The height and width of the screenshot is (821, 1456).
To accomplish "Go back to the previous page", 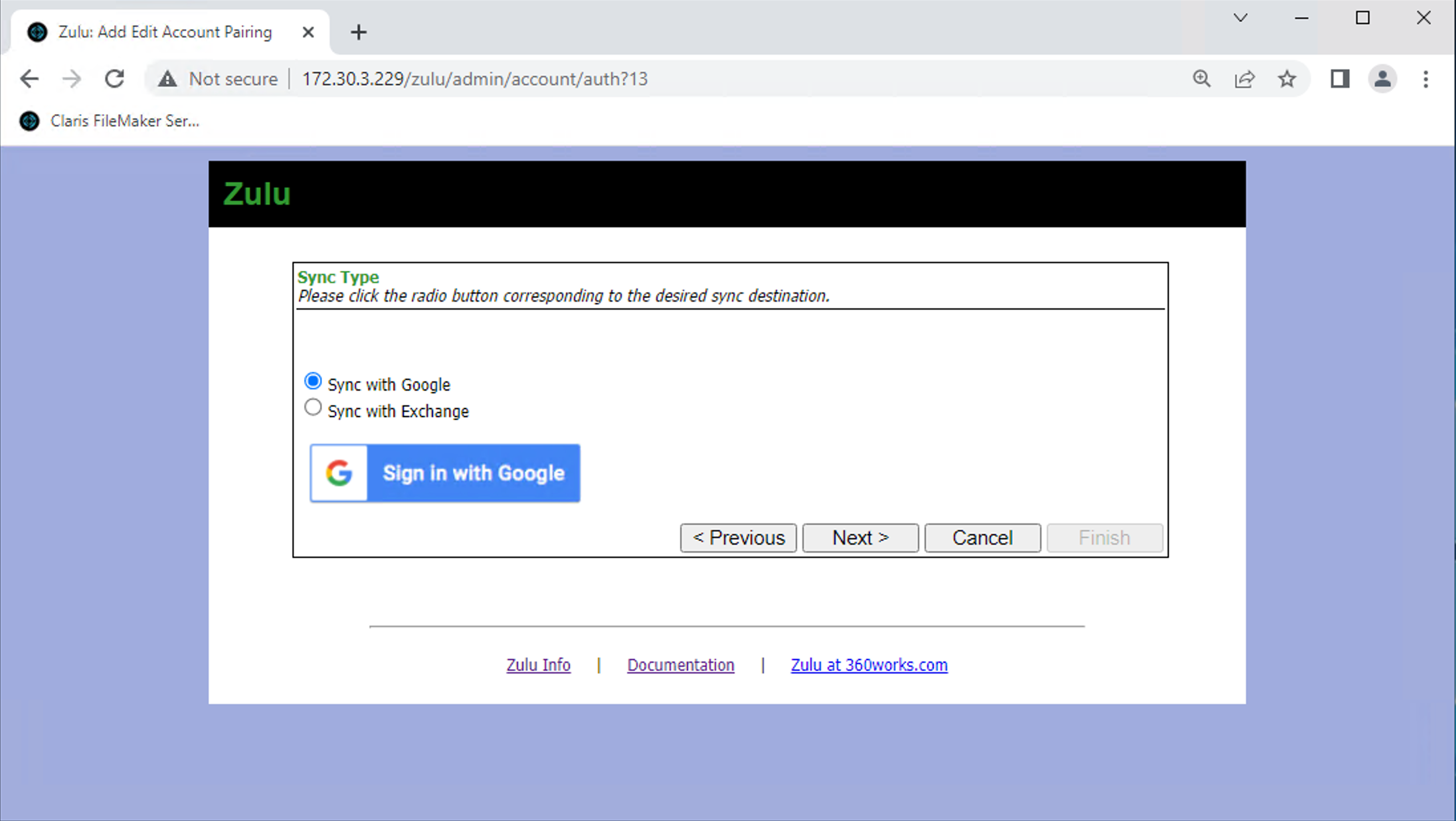I will click(x=29, y=79).
